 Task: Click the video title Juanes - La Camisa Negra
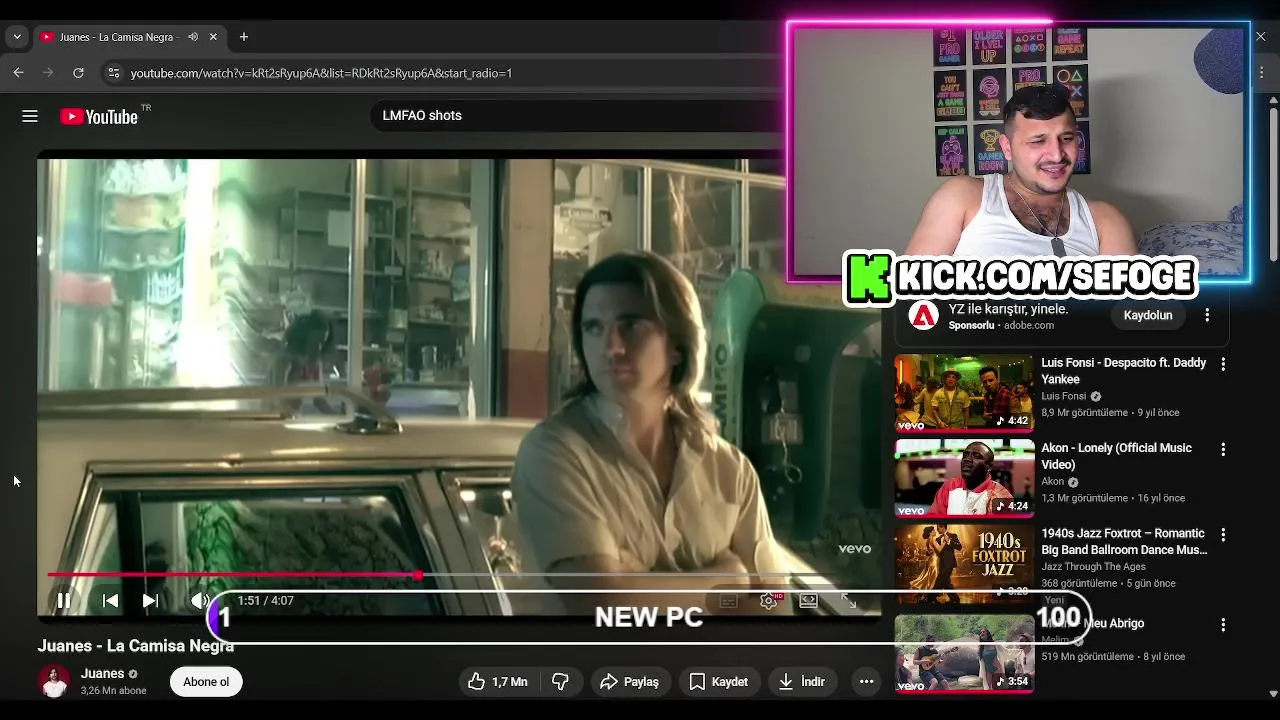pos(136,646)
